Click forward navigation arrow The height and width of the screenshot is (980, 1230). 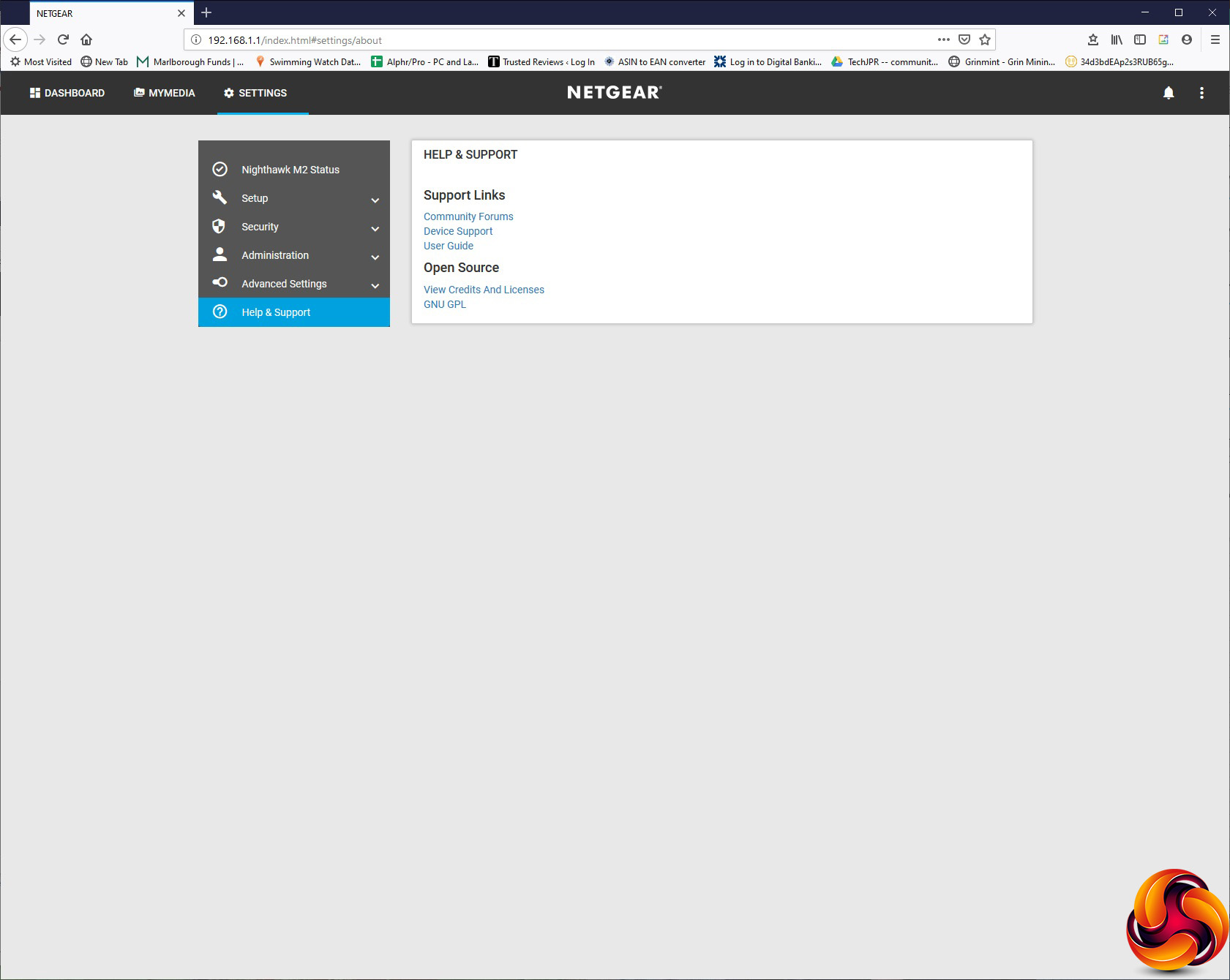40,39
